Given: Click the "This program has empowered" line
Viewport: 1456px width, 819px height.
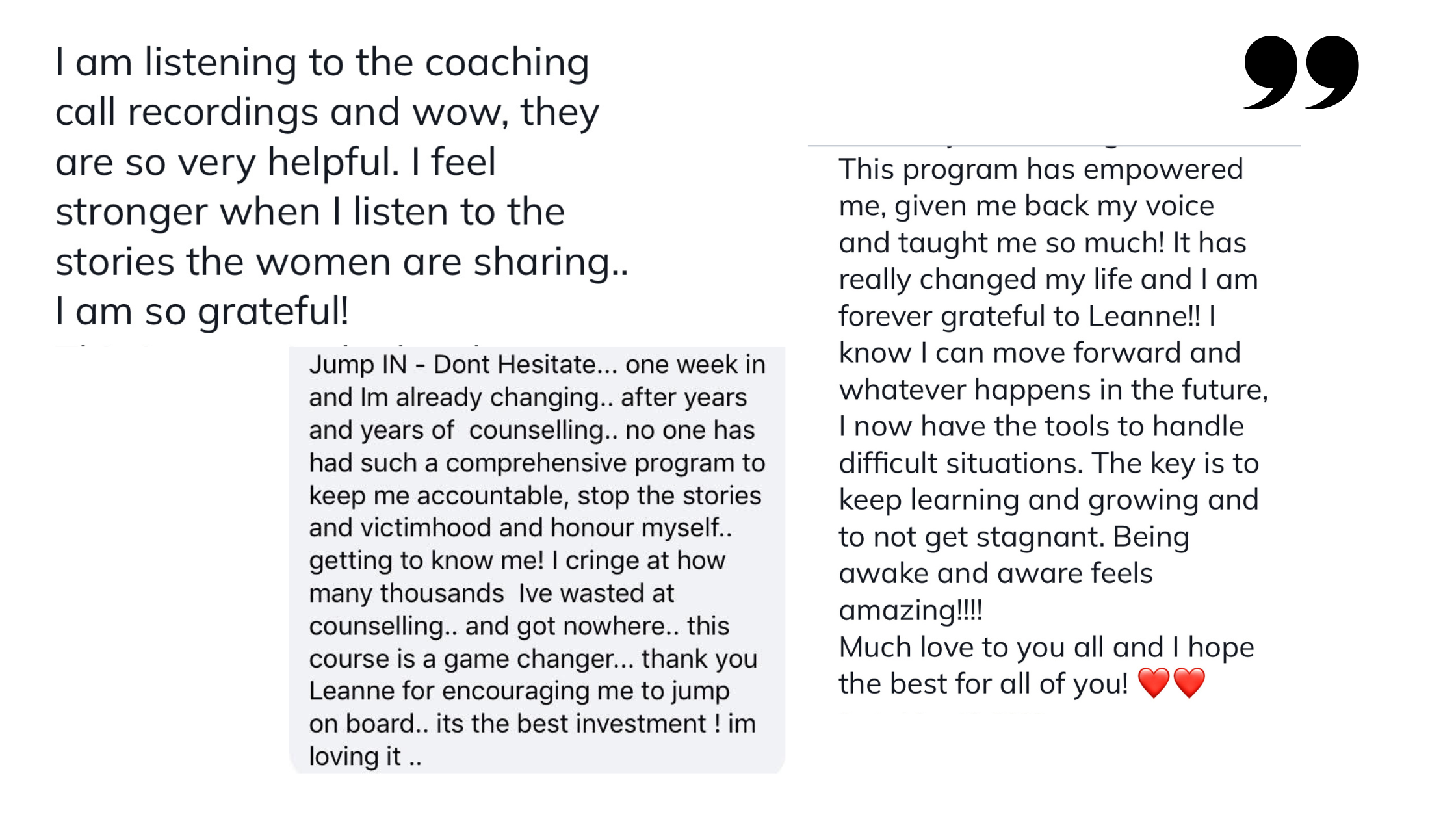Looking at the screenshot, I should (x=1041, y=170).
